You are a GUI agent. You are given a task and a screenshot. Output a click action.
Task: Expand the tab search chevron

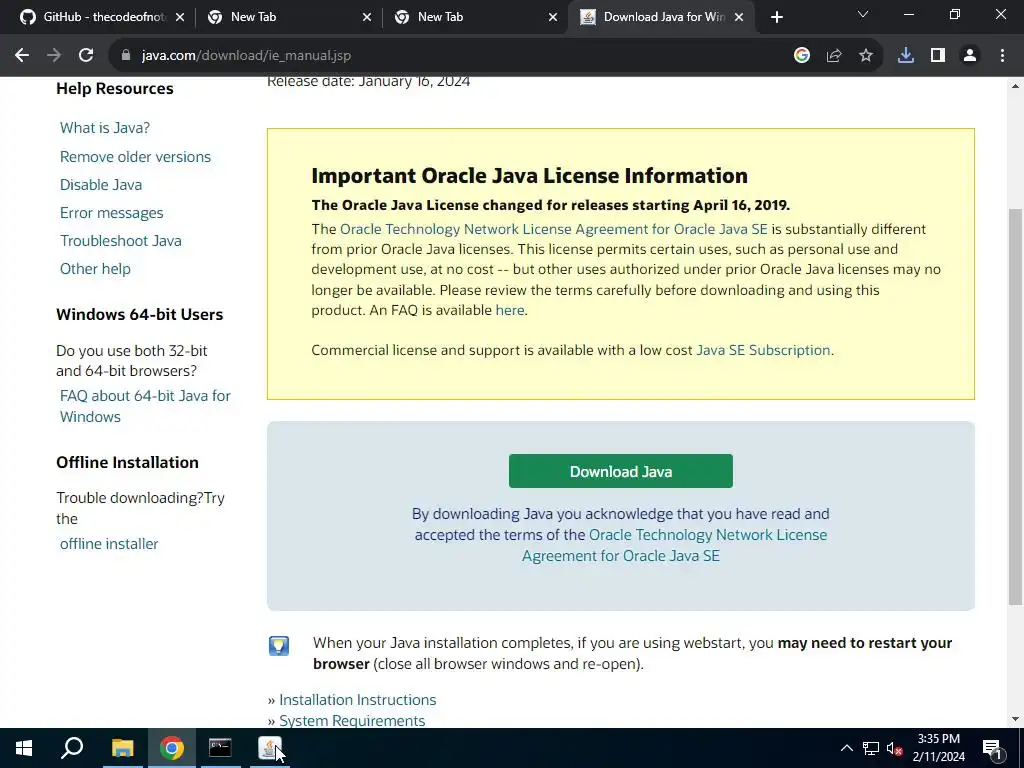(863, 14)
